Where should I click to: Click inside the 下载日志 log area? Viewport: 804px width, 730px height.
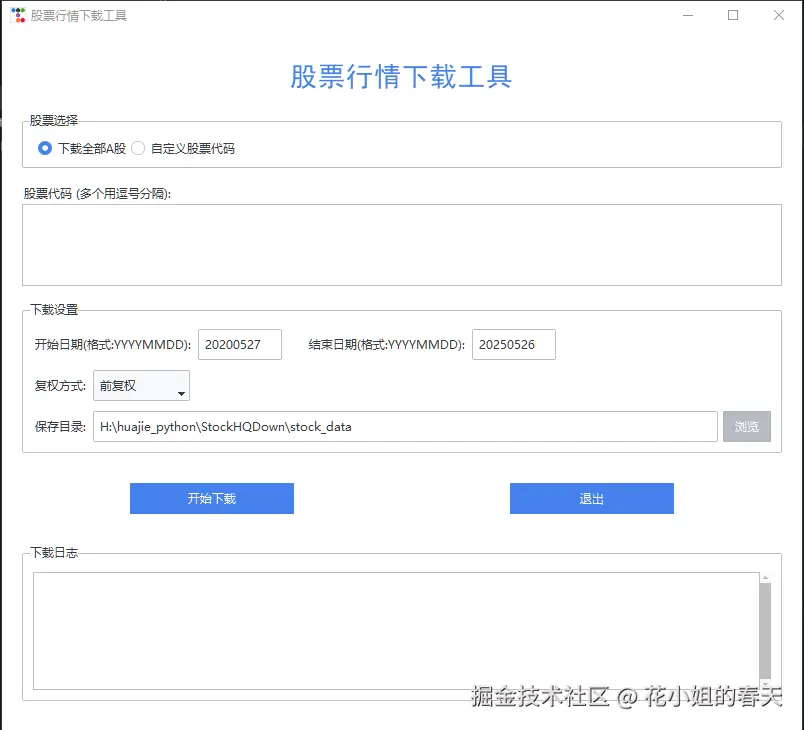tap(396, 631)
